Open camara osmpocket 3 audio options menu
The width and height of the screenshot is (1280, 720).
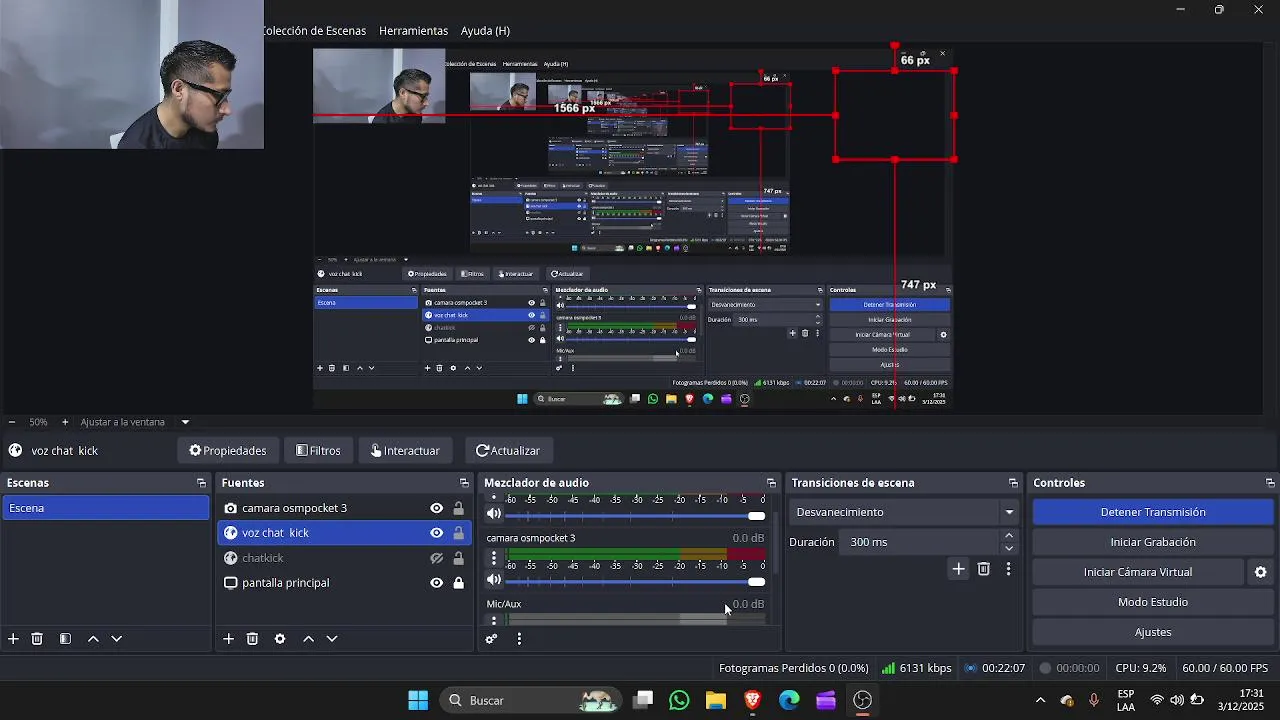493,558
